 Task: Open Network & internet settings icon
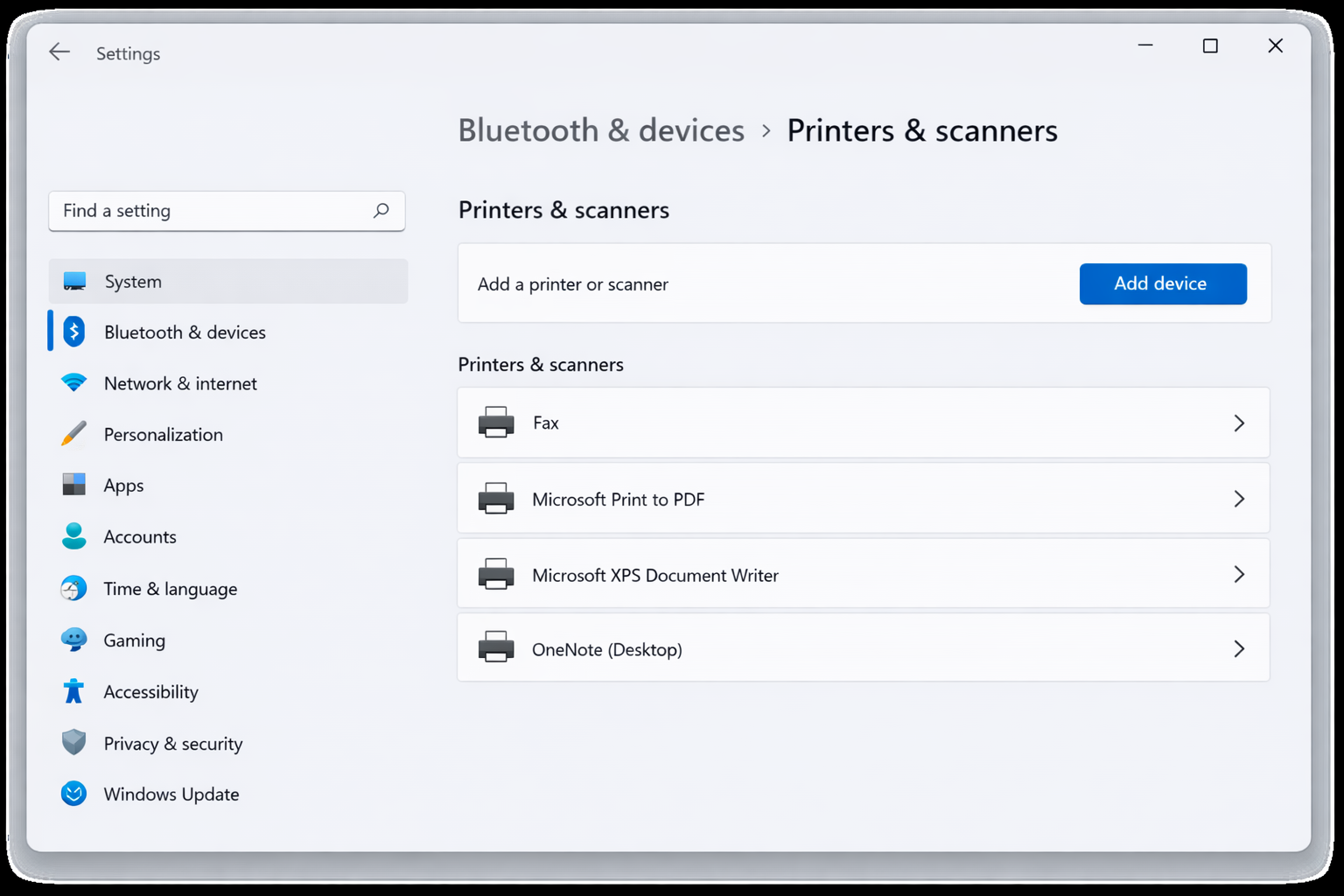coord(74,383)
